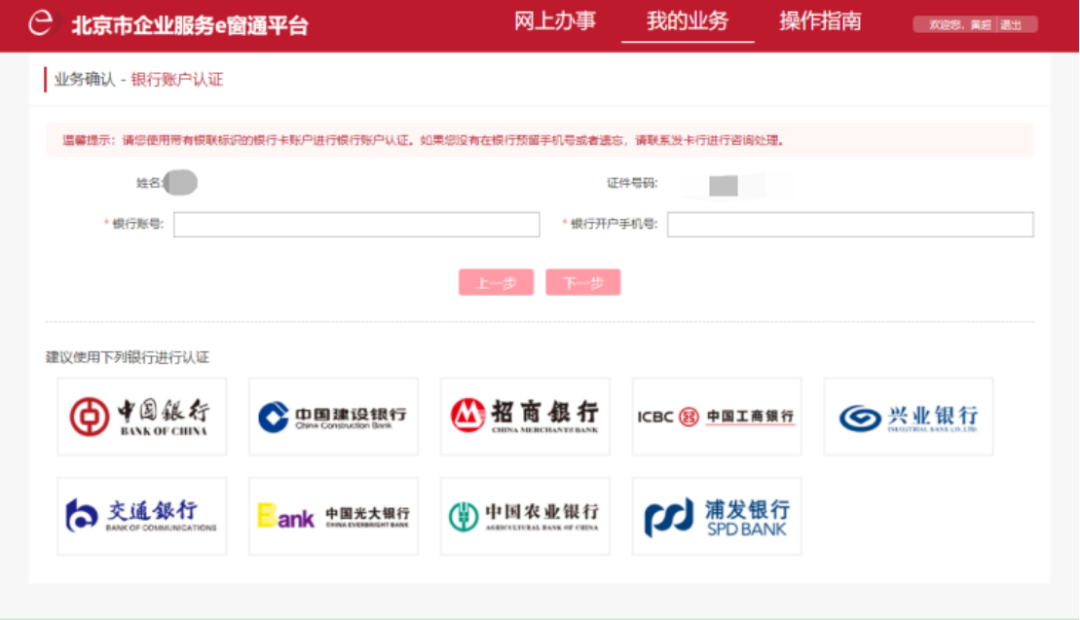Select the Bank of China logo
The width and height of the screenshot is (1080, 620).
142,416
